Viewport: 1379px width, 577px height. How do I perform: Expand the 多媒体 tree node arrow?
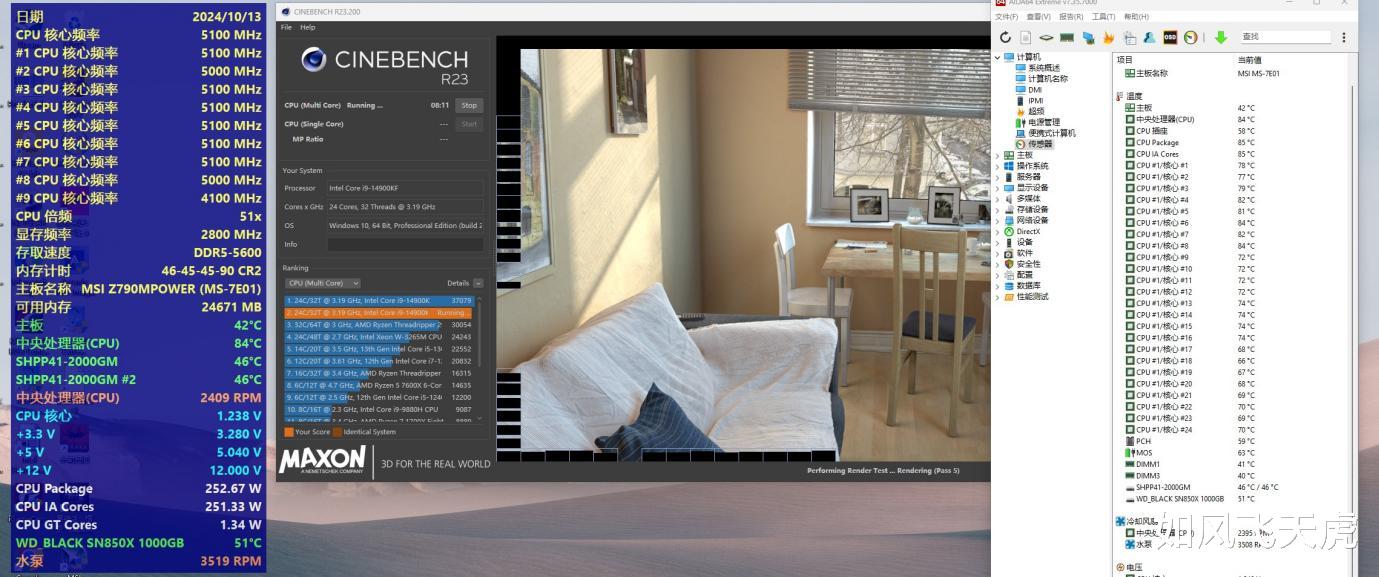pyautogui.click(x=997, y=199)
